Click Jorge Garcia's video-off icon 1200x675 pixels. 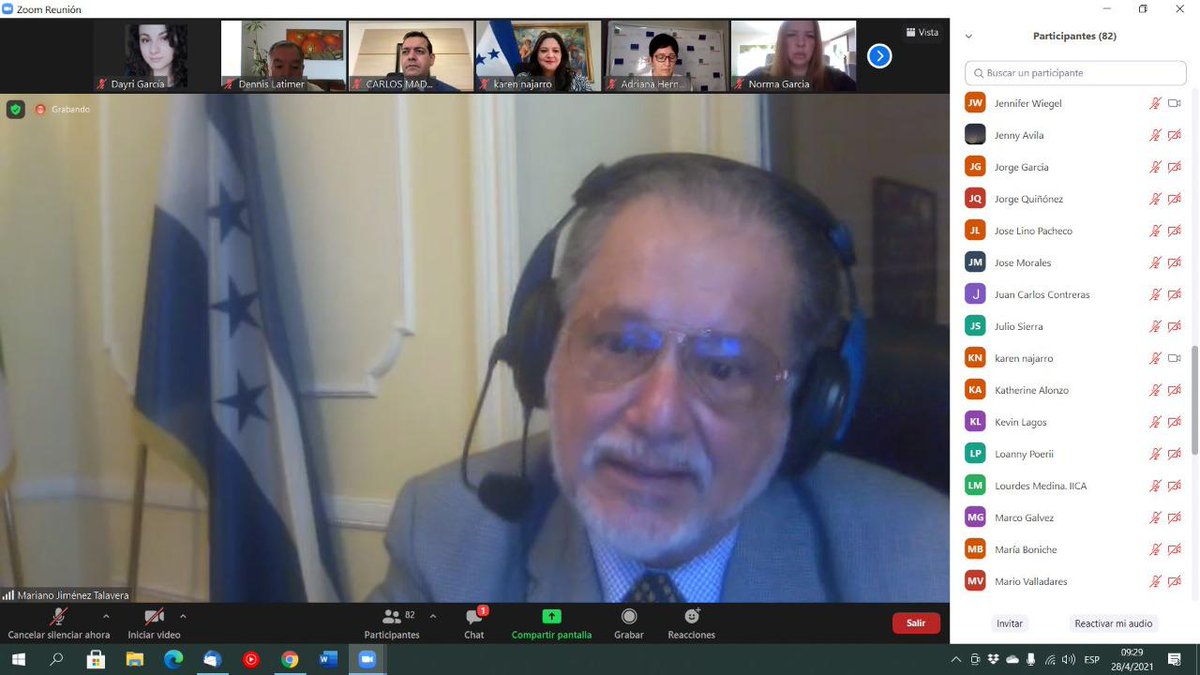(1175, 167)
